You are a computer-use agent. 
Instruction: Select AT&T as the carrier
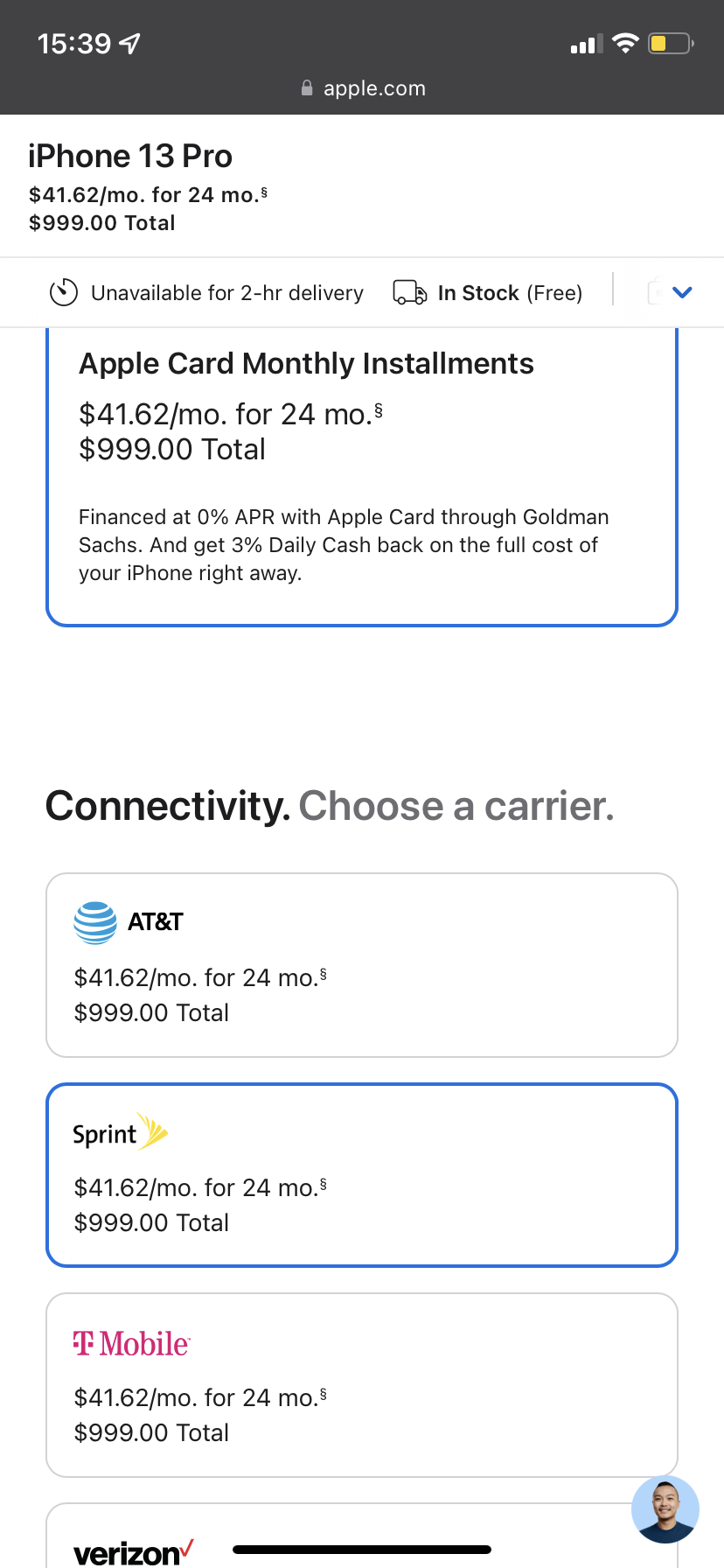point(362,965)
